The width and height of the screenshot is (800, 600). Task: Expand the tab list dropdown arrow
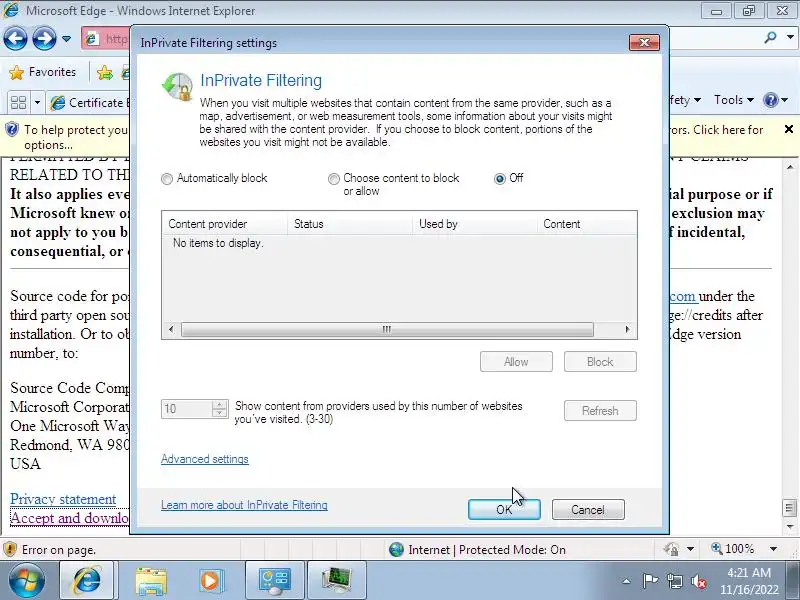pos(37,103)
